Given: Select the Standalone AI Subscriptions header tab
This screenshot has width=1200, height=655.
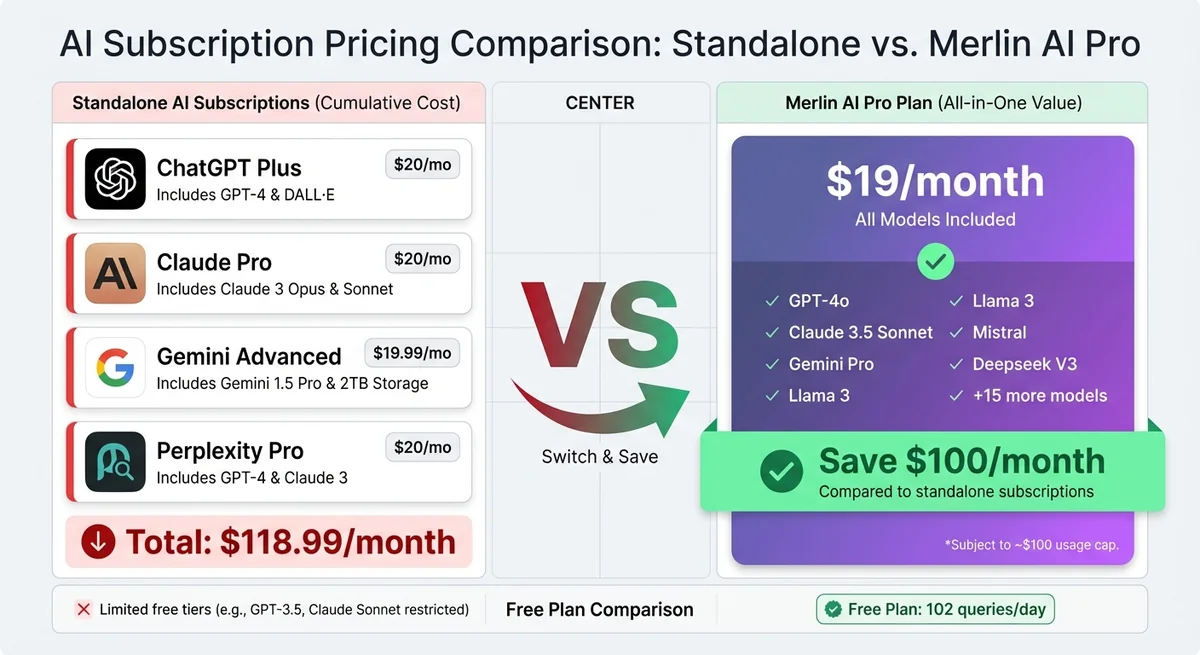Looking at the screenshot, I should point(268,103).
